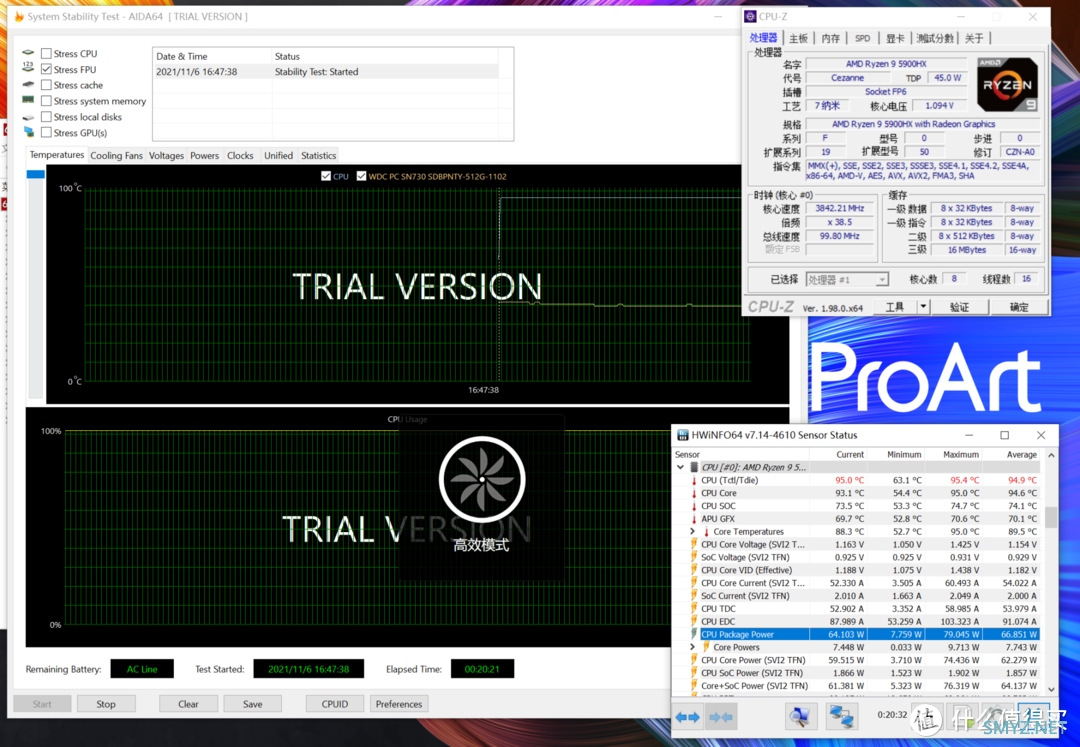Click the lightning icon beside CPU Core Voltage
Image resolution: width=1080 pixels, height=747 pixels.
click(x=694, y=545)
